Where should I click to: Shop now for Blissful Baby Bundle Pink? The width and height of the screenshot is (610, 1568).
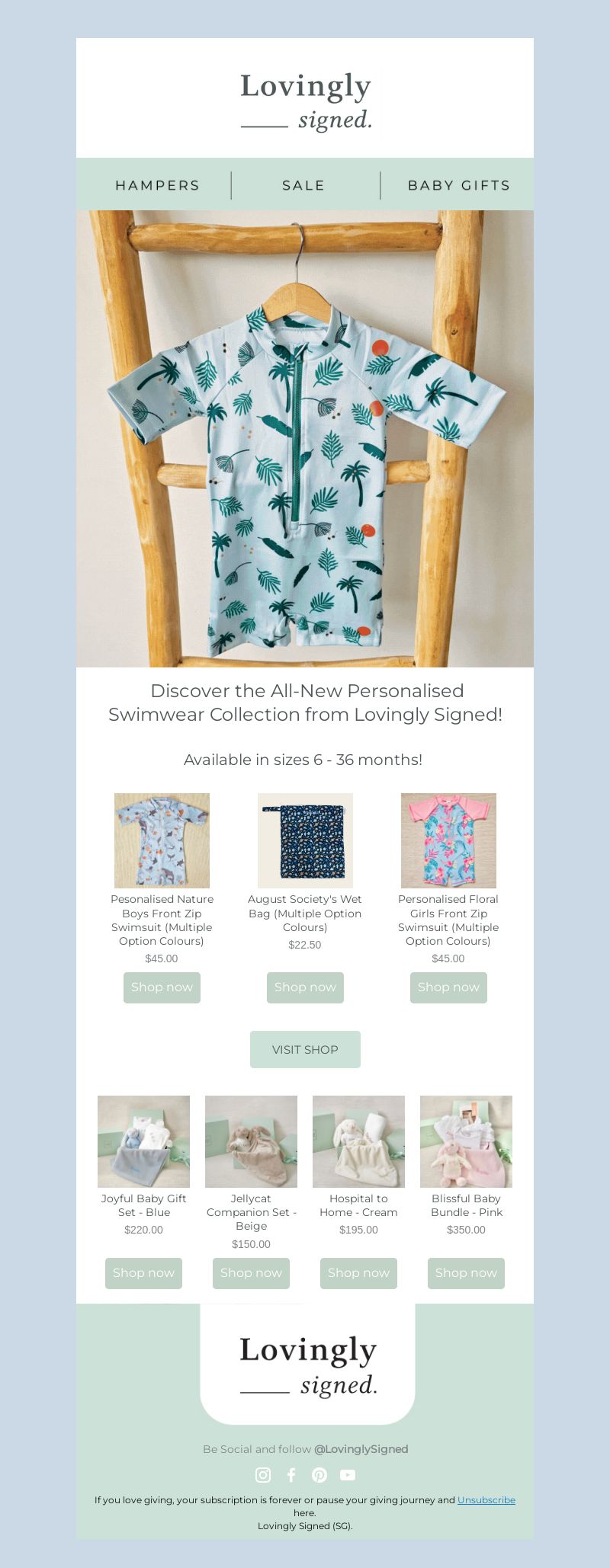coord(466,1273)
